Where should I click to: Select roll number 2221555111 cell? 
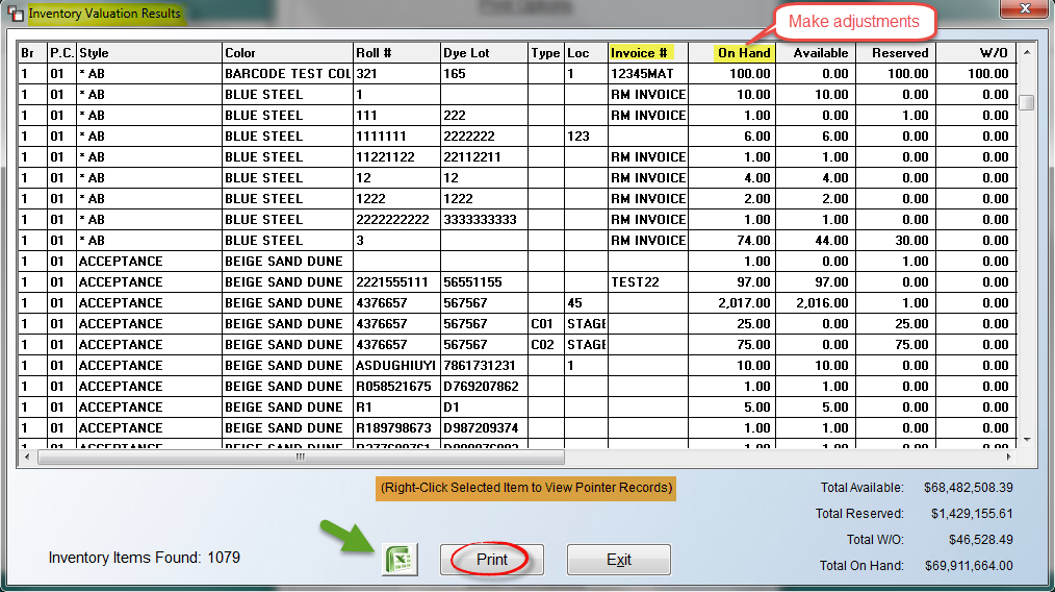[396, 282]
